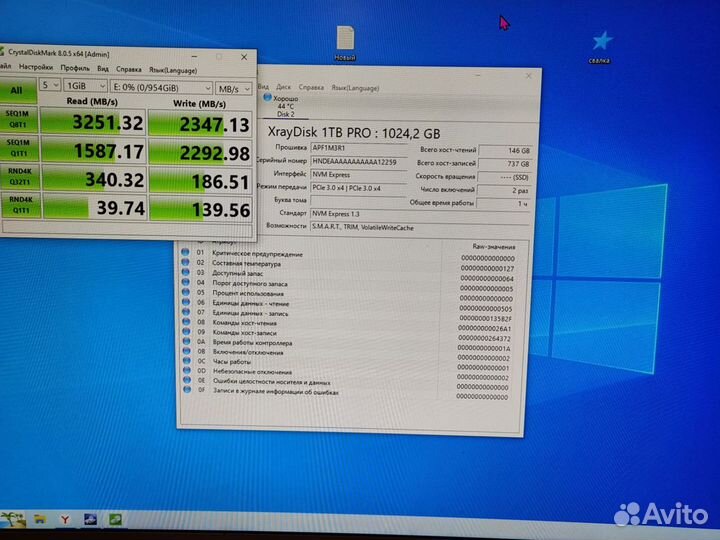The image size is (720, 540).
Task: Start all benchmarks with the All button
Action: pyautogui.click(x=17, y=90)
